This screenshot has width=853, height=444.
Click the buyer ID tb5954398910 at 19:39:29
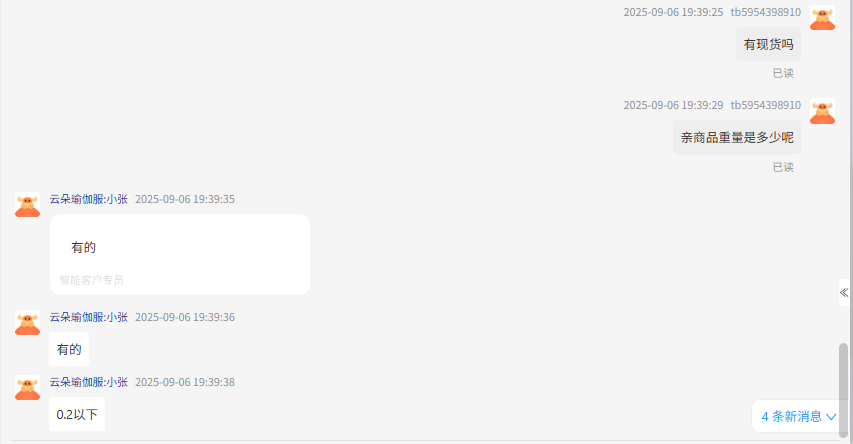point(765,105)
